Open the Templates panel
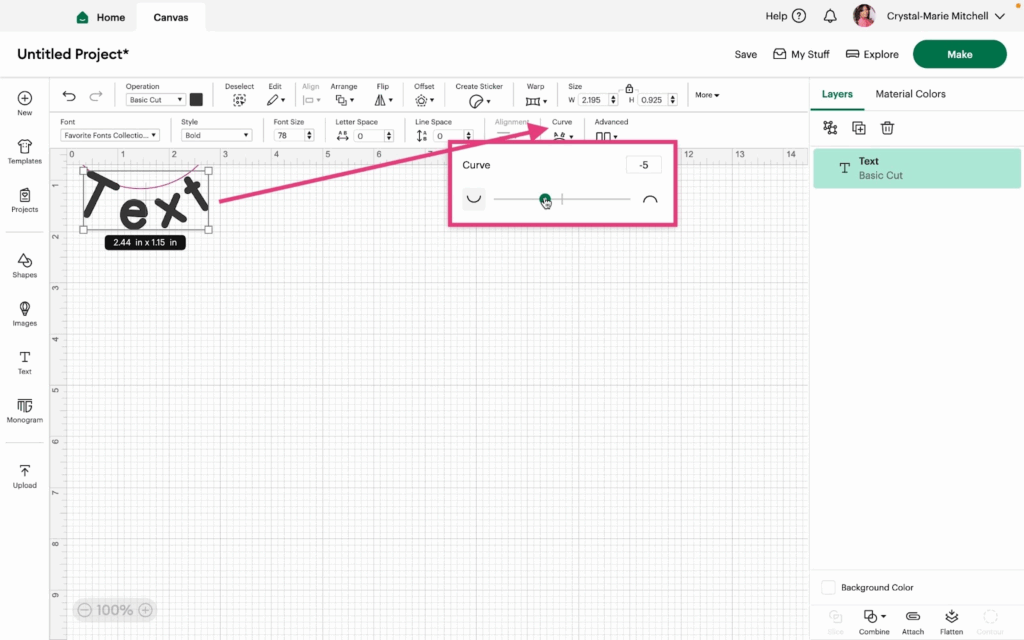This screenshot has width=1024, height=640. click(25, 151)
